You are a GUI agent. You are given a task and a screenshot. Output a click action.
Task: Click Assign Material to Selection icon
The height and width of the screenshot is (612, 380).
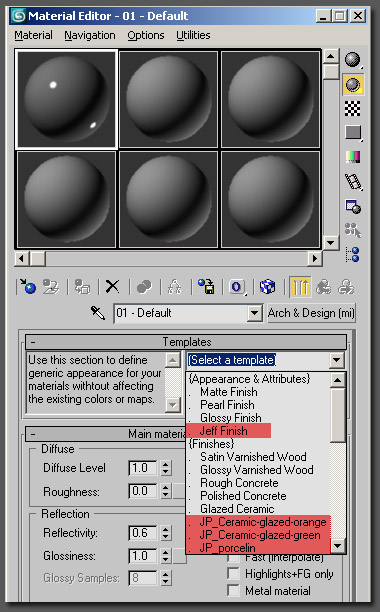tap(82, 287)
